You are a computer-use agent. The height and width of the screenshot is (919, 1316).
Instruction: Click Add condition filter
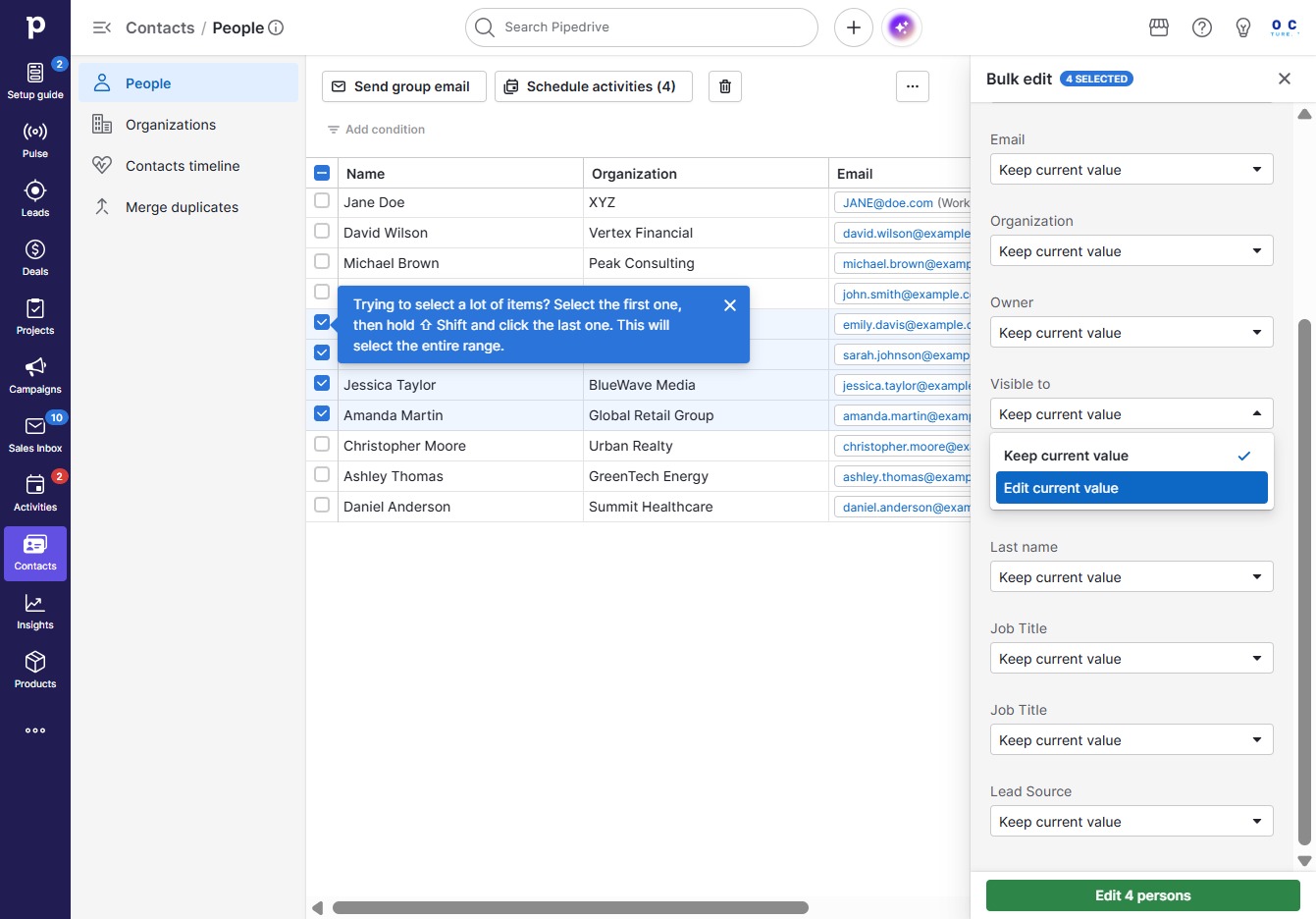[x=376, y=130]
